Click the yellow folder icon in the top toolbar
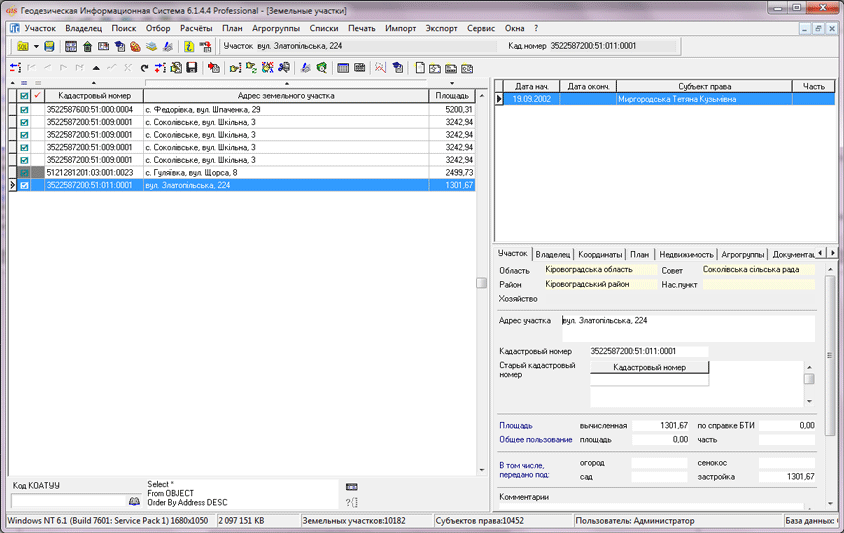Viewport: 844px width, 533px height. [x=23, y=47]
